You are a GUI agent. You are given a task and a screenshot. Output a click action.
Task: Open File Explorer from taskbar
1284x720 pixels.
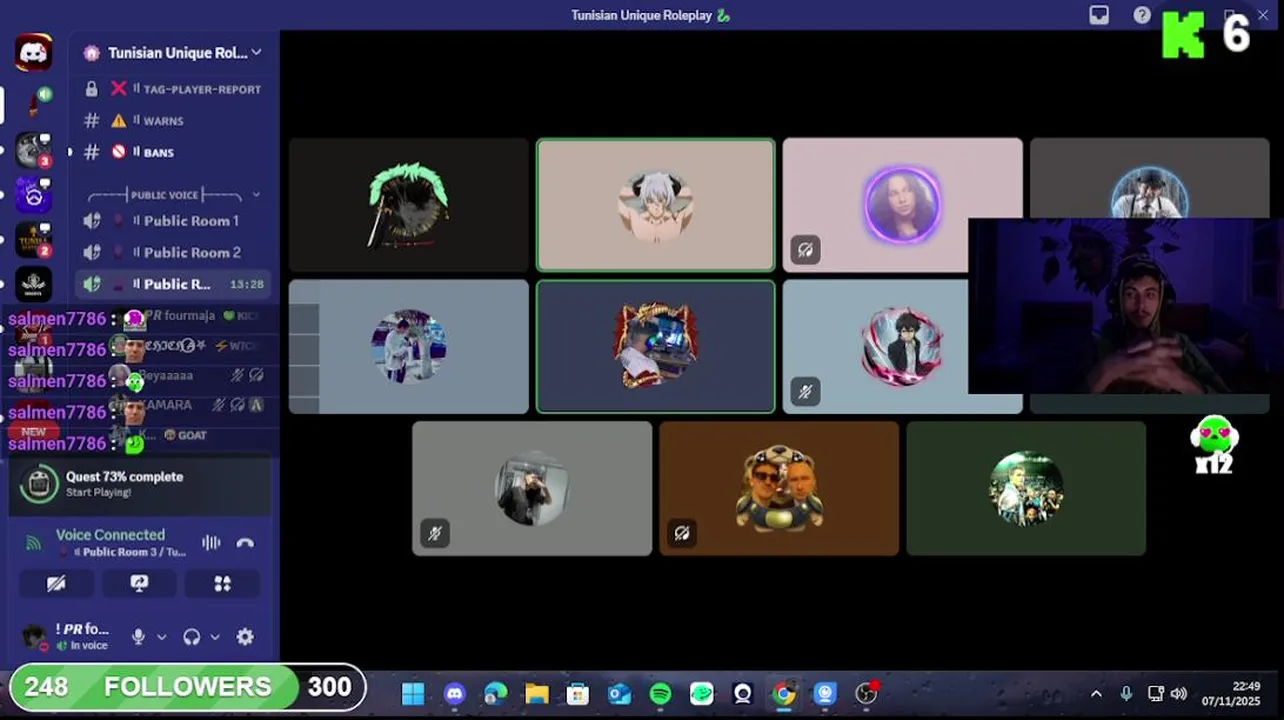click(537, 693)
